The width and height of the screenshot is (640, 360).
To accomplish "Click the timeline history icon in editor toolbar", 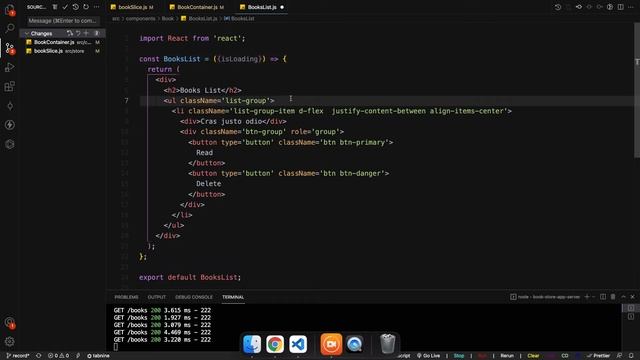I will [558, 7].
